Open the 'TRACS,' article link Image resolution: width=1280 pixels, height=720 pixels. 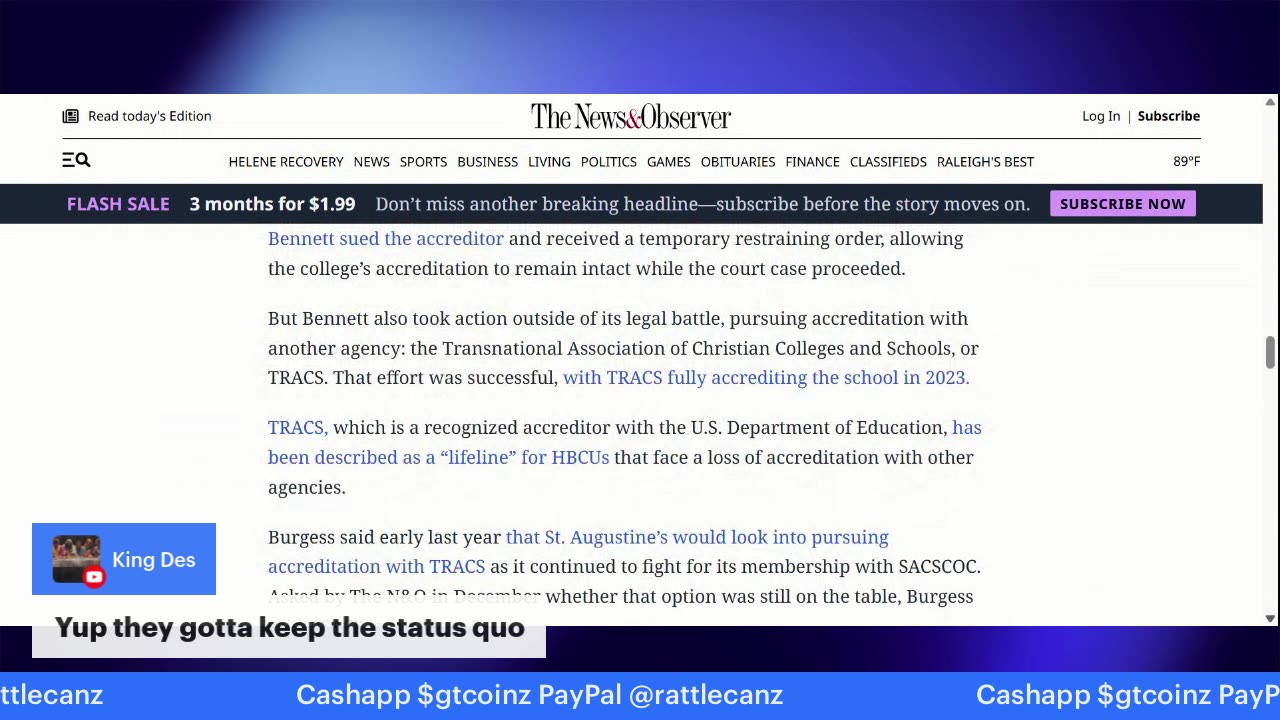[x=298, y=427]
